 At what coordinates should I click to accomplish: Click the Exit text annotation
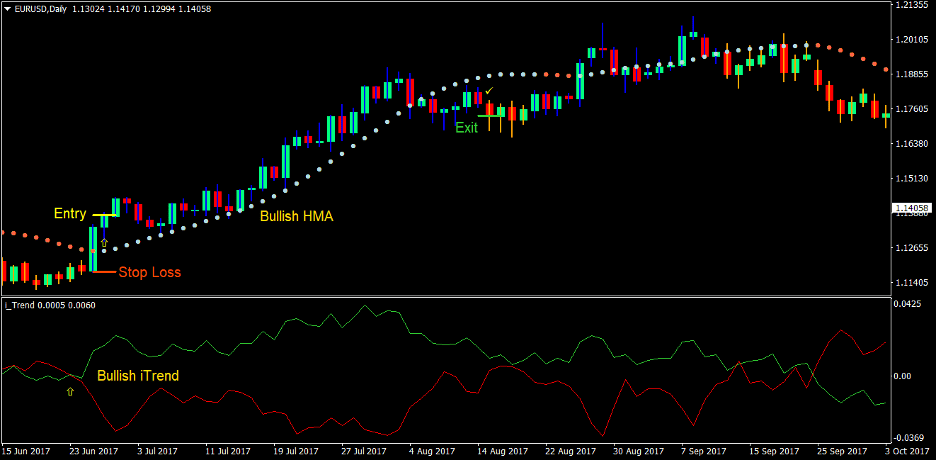[466, 128]
